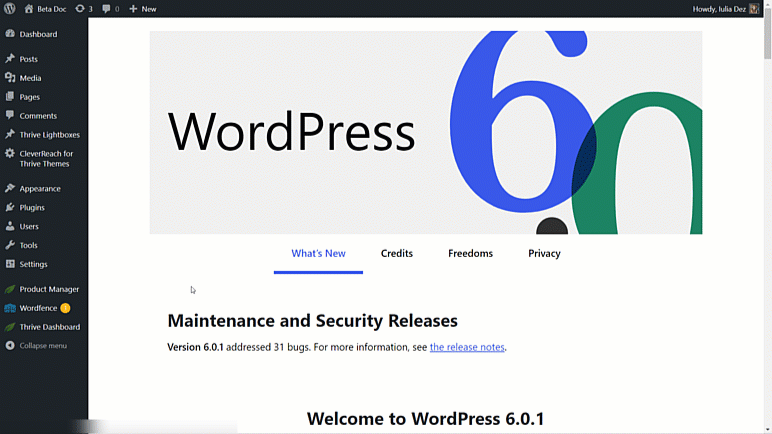Click the Collapse menu arrow icon
The image size is (772, 434).
[x=10, y=345]
